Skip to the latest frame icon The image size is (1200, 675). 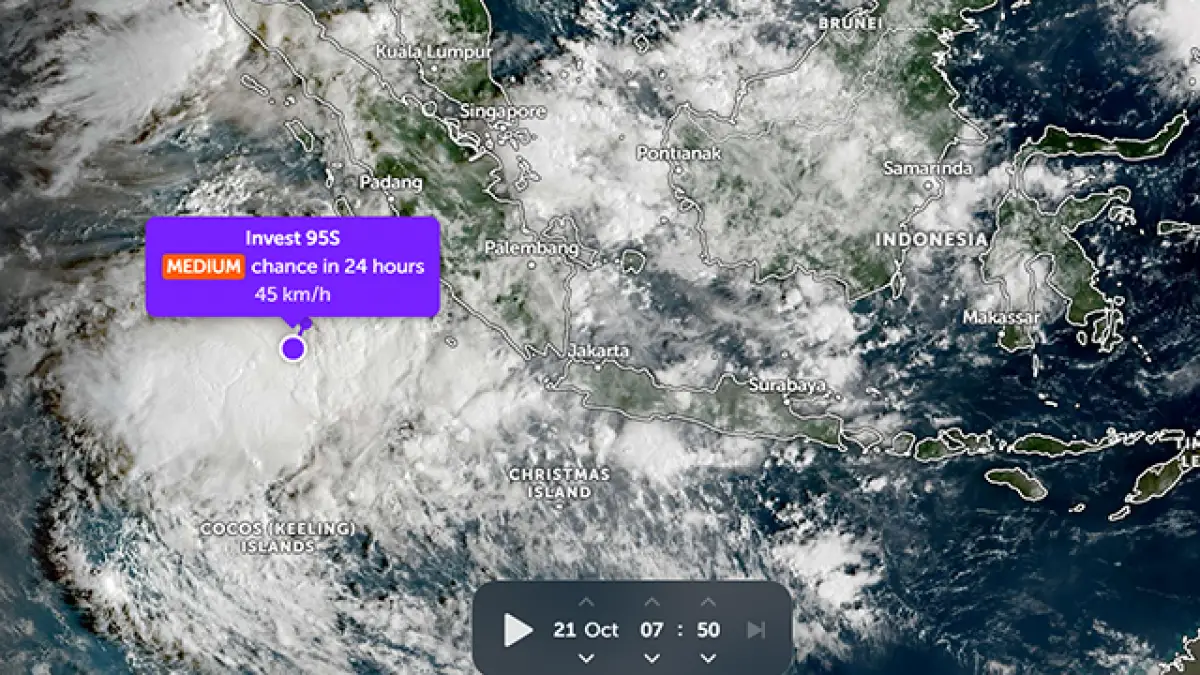coord(756,630)
